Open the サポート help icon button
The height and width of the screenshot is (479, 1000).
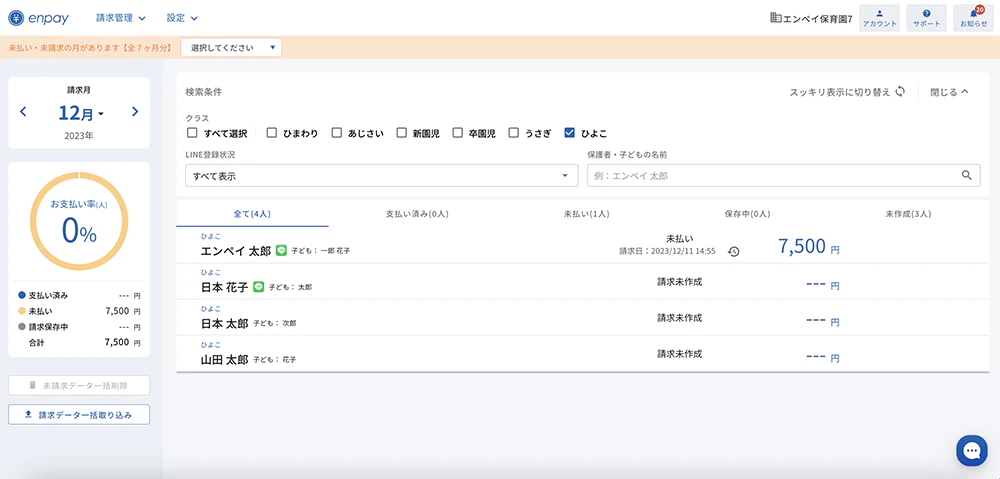926,18
